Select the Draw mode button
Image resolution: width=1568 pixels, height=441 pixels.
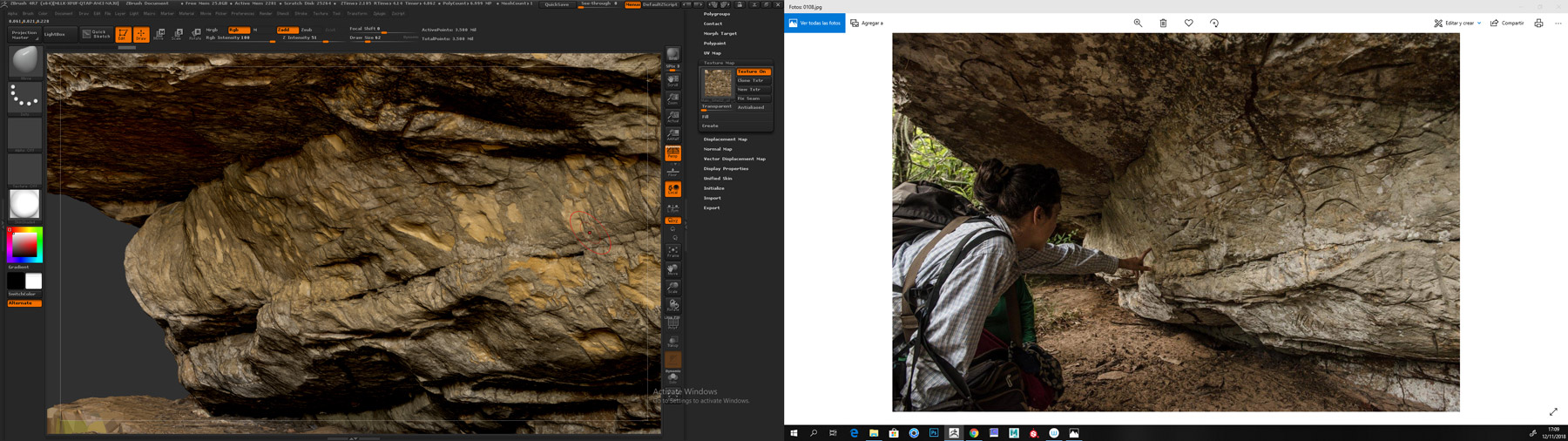tap(140, 34)
